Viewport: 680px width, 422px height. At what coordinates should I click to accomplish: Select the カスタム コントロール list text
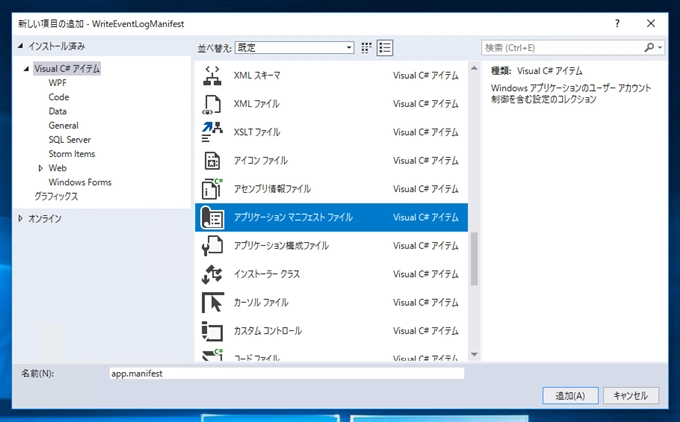click(268, 331)
